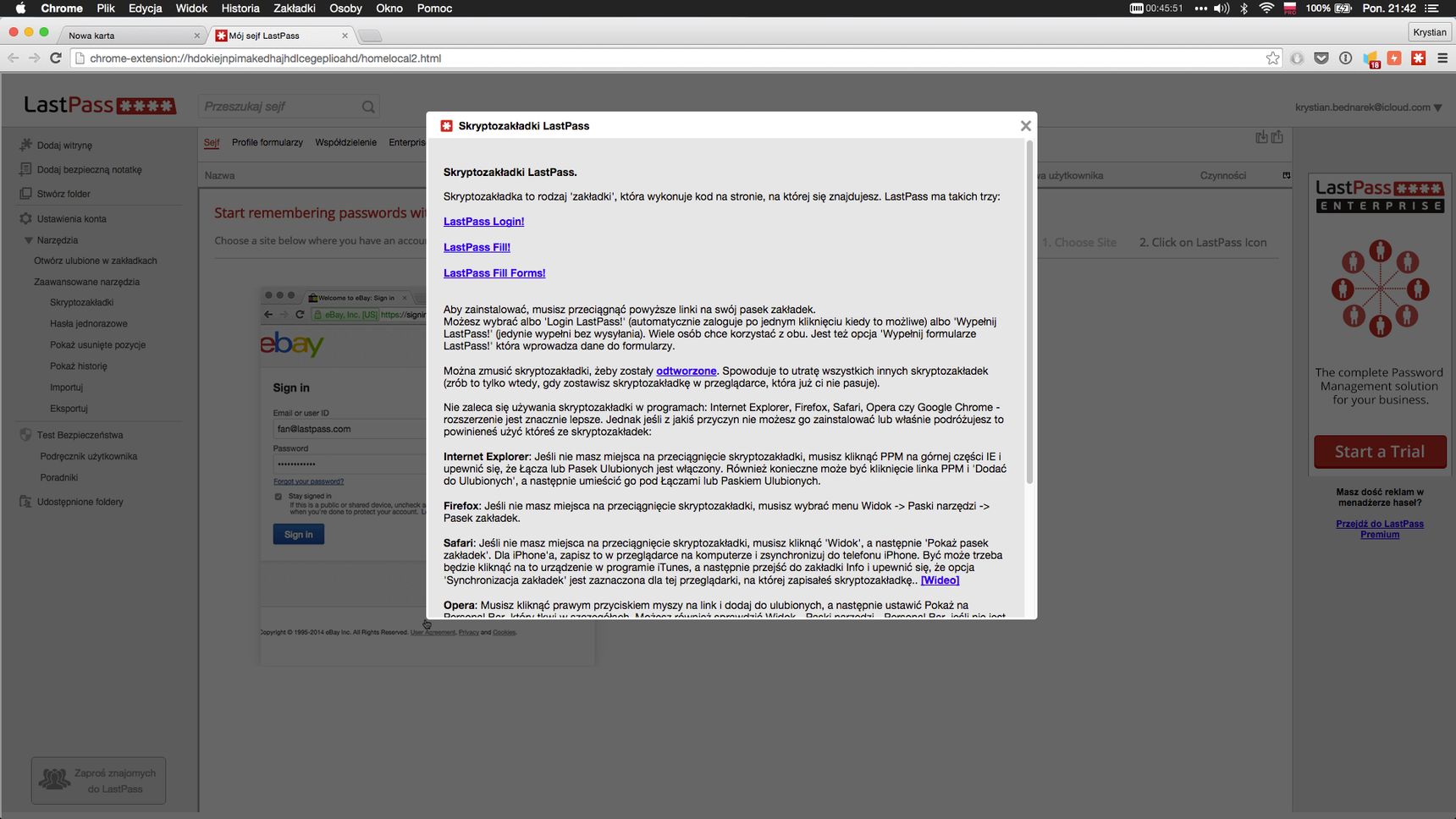The width and height of the screenshot is (1456, 819).
Task: Open Ustawienia konta gear icon
Action: point(25,218)
